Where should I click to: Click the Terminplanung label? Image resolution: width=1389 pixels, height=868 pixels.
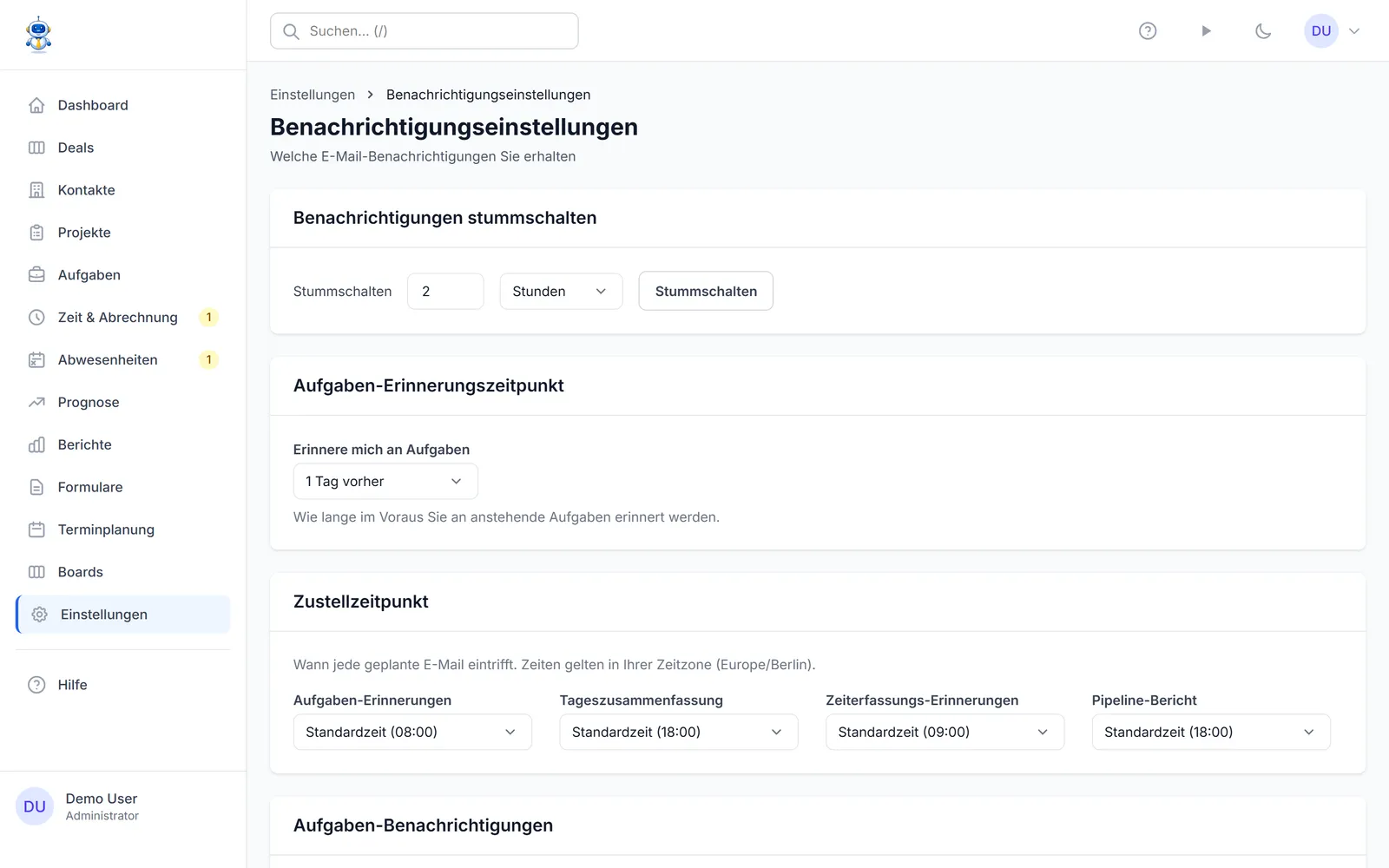[x=106, y=529]
